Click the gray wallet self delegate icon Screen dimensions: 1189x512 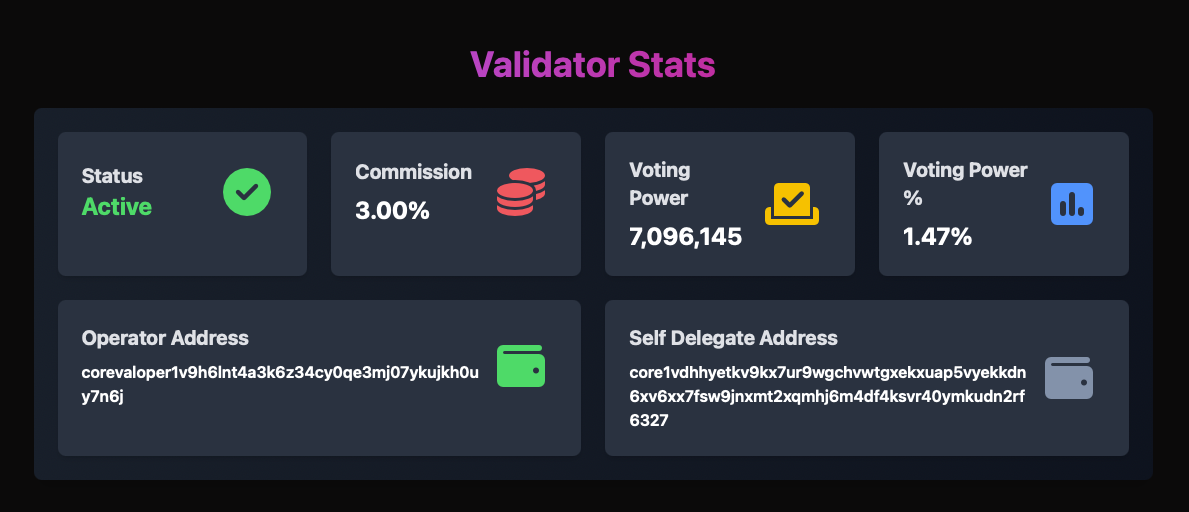coord(1068,378)
